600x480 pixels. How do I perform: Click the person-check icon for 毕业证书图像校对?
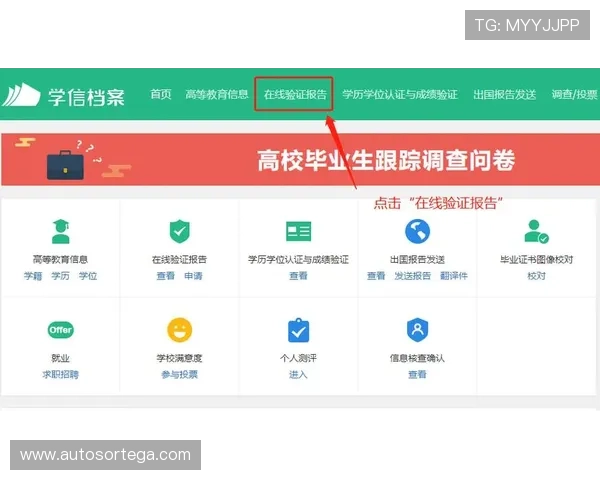(536, 231)
